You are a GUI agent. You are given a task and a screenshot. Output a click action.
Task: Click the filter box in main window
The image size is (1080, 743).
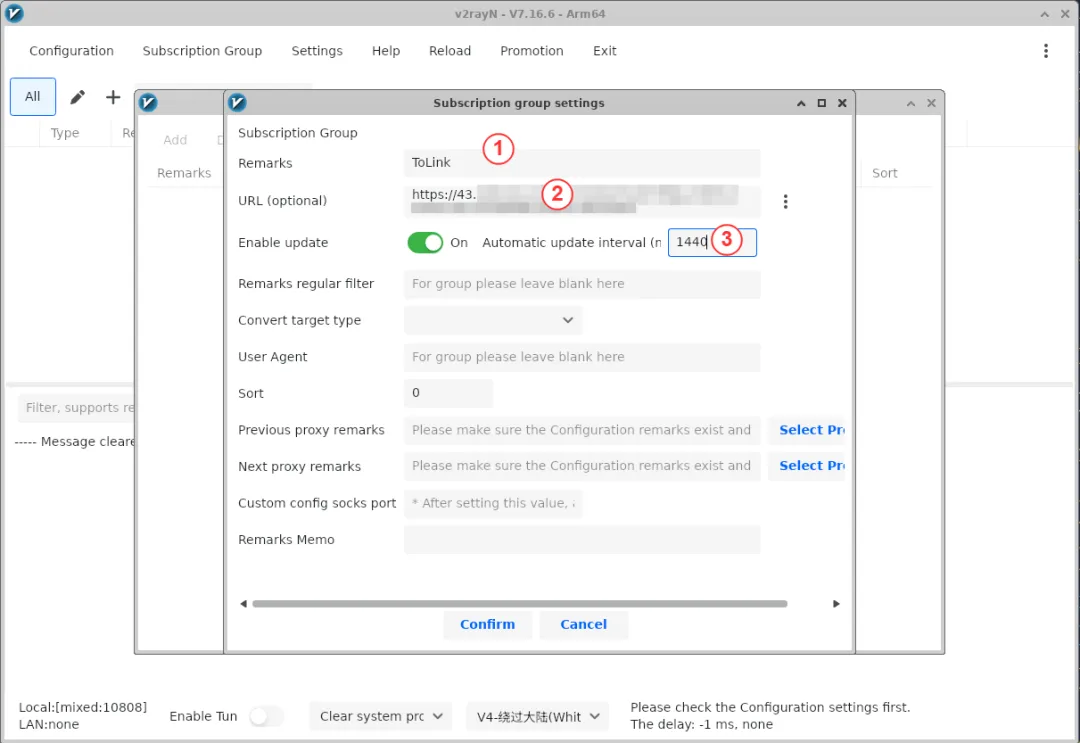(77, 408)
